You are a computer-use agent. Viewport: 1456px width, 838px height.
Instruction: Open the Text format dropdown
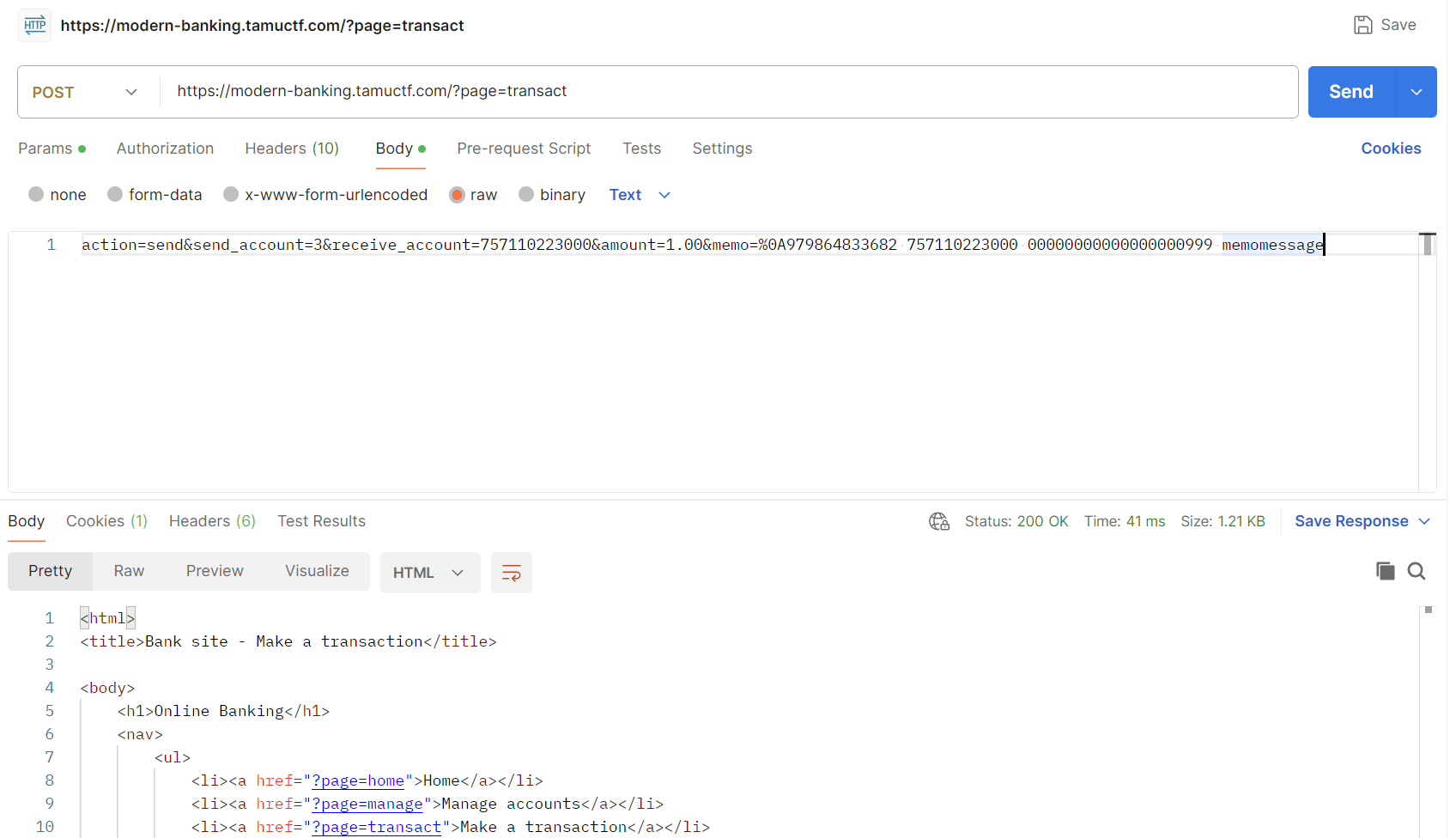click(640, 195)
